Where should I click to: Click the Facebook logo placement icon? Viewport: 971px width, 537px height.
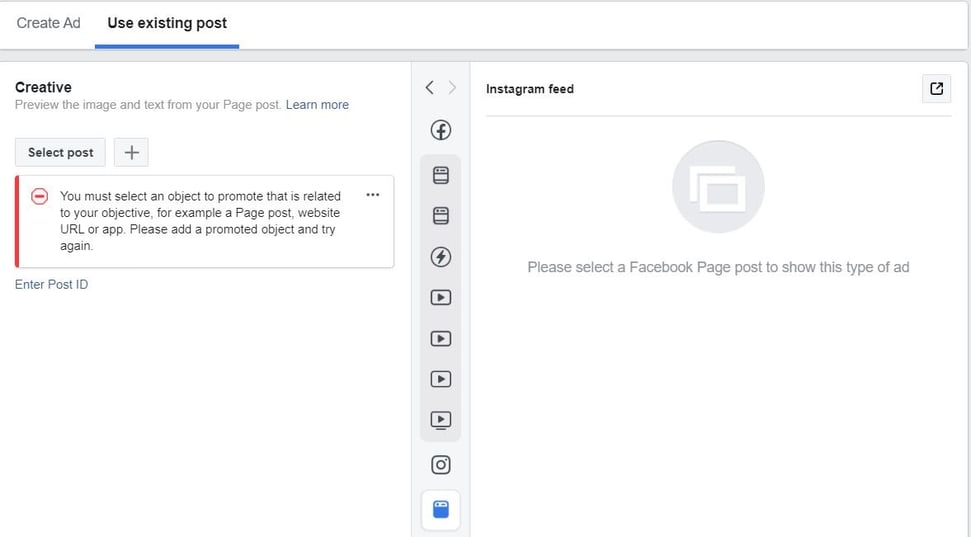[x=440, y=130]
